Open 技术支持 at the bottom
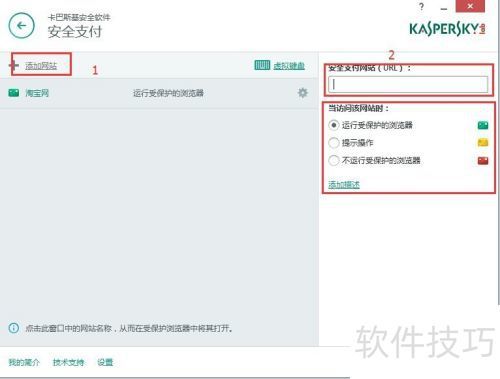 (68, 362)
